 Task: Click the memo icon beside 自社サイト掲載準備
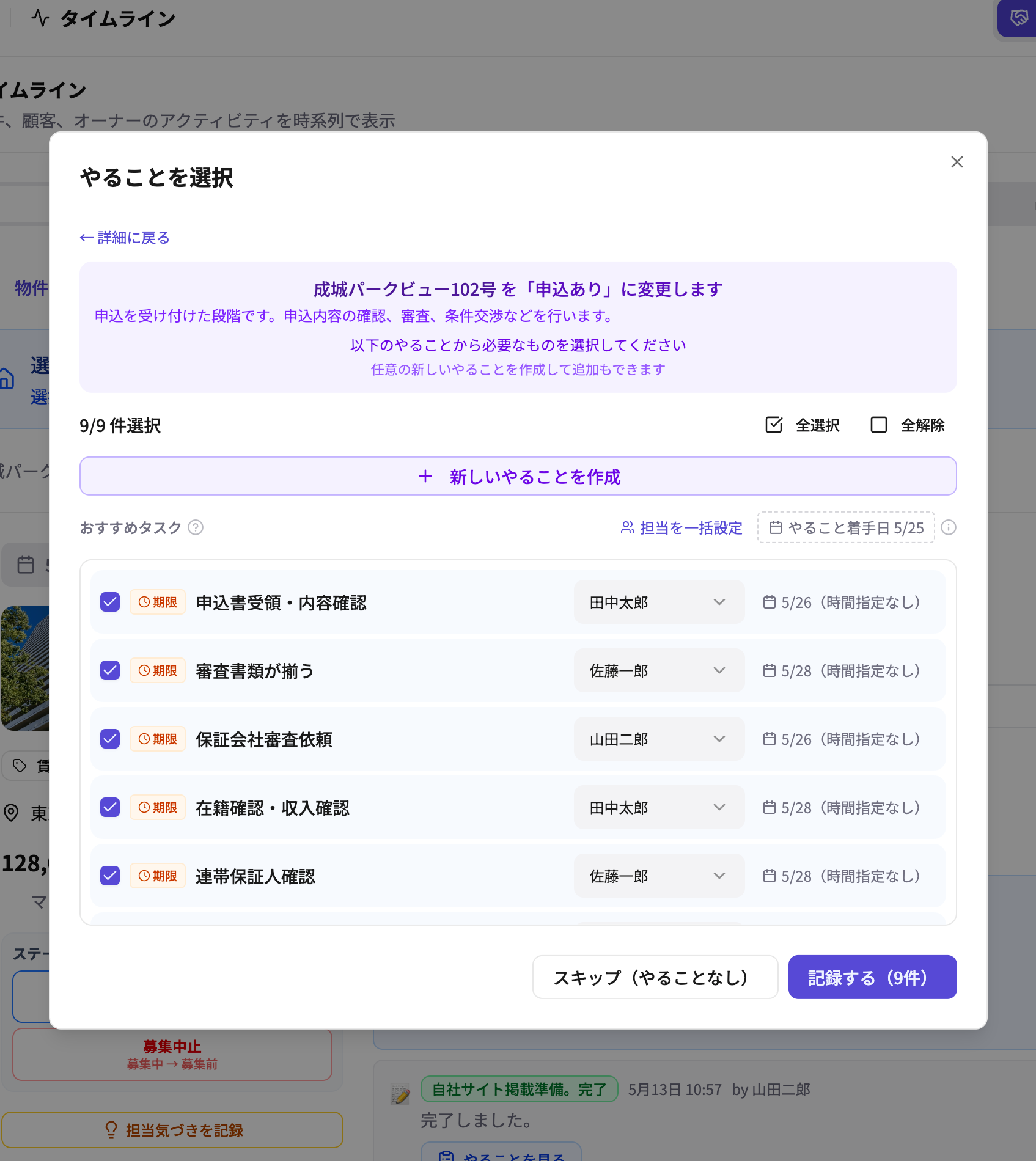pos(400,1094)
